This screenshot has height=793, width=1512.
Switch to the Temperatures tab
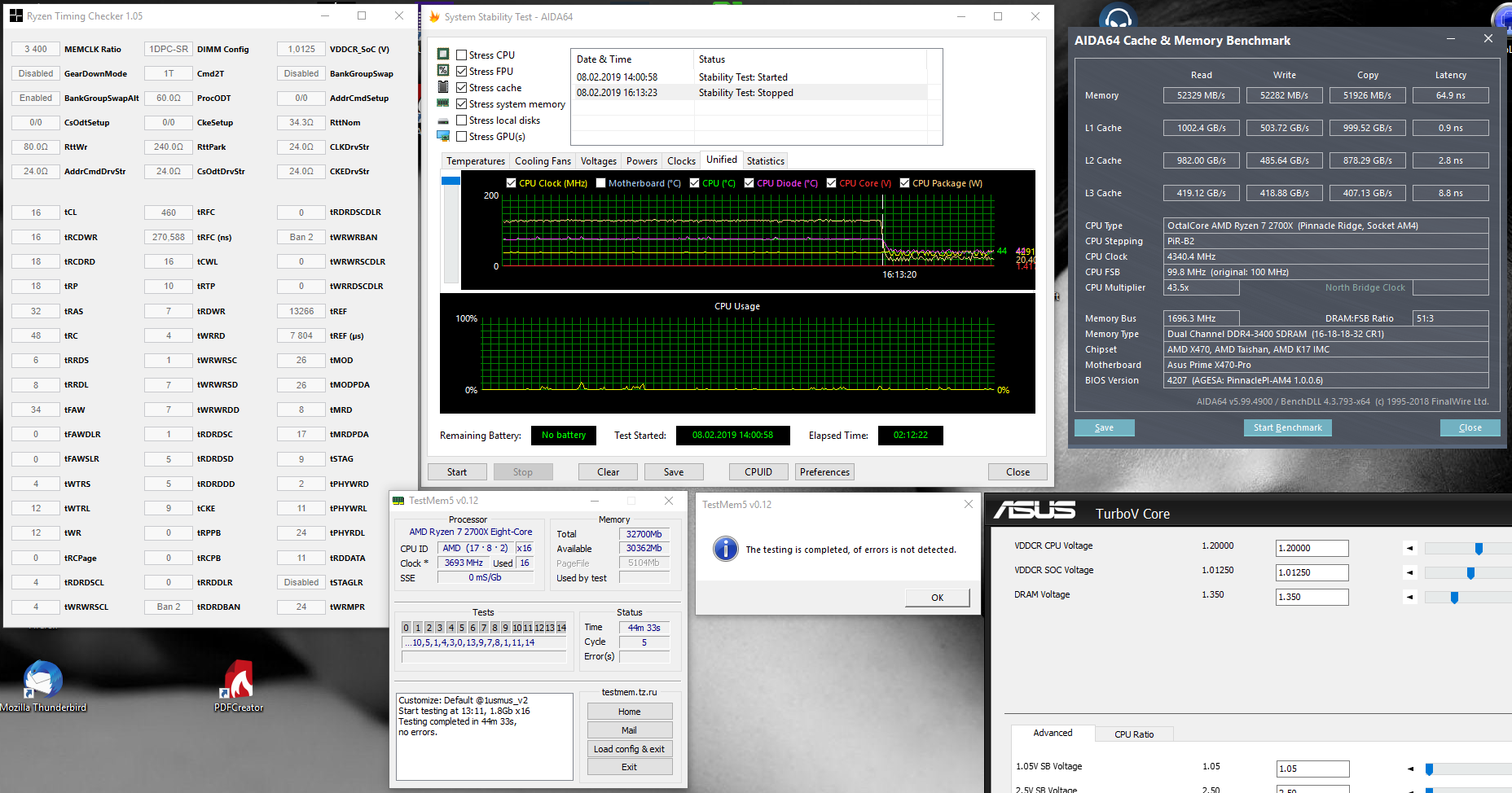476,161
